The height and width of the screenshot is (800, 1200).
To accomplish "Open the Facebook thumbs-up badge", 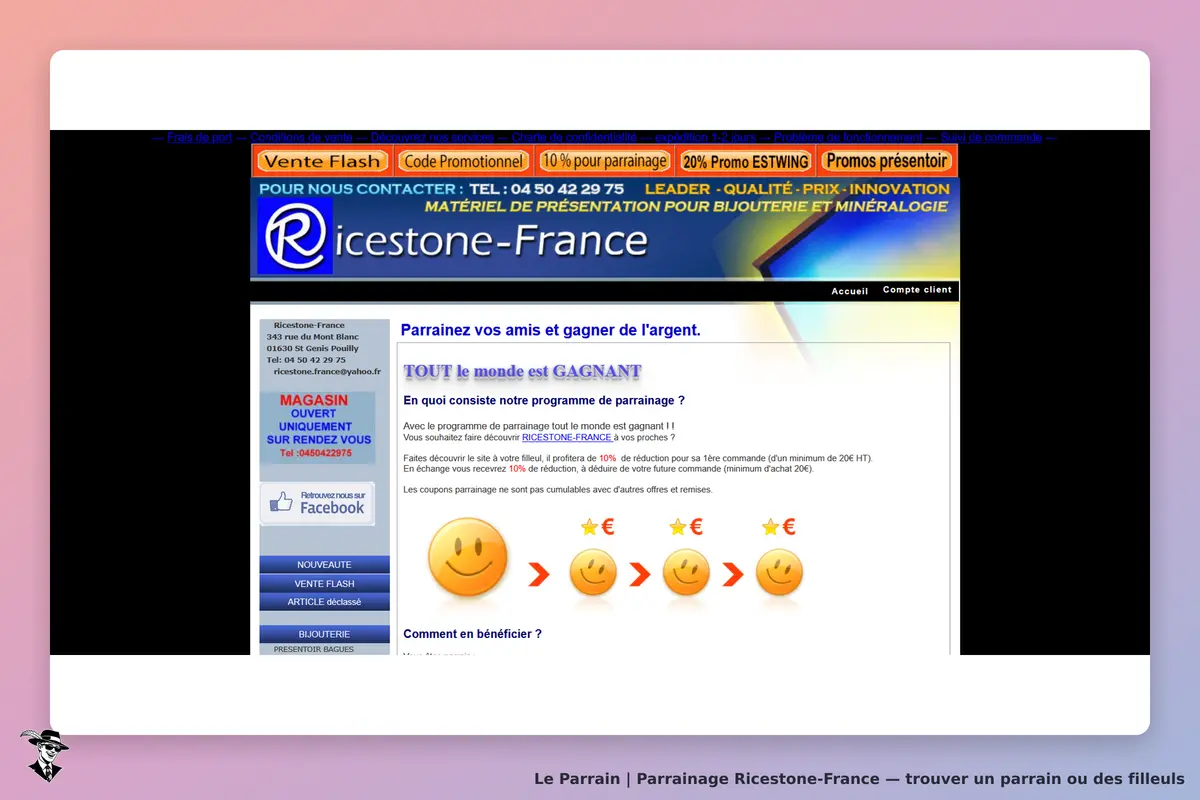I will click(317, 503).
